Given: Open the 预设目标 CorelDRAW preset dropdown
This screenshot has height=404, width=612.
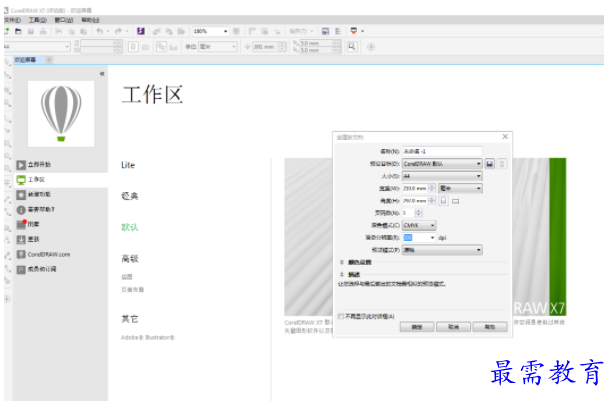Looking at the screenshot, I should 443,164.
